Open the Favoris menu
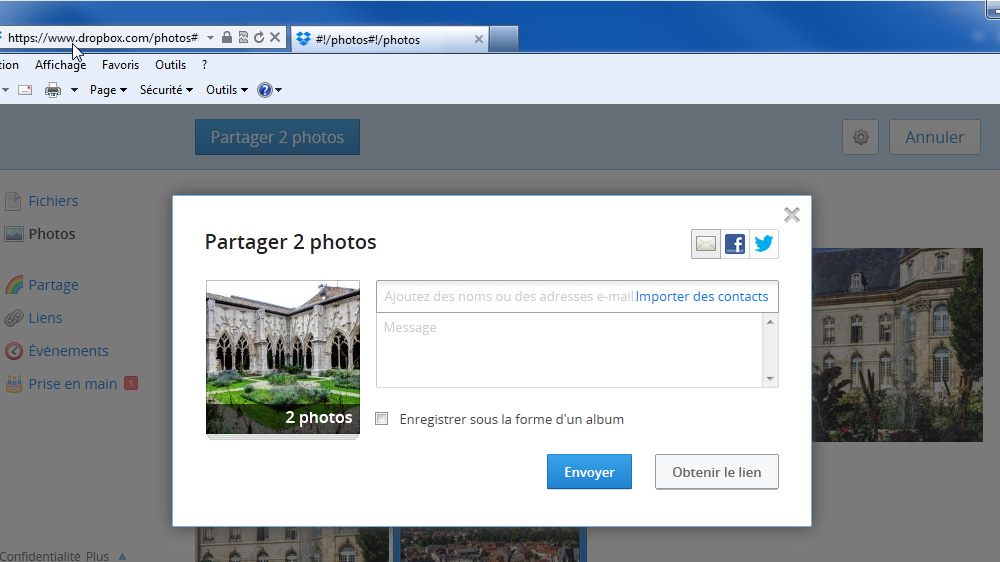Image resolution: width=1000 pixels, height=562 pixels. click(120, 65)
